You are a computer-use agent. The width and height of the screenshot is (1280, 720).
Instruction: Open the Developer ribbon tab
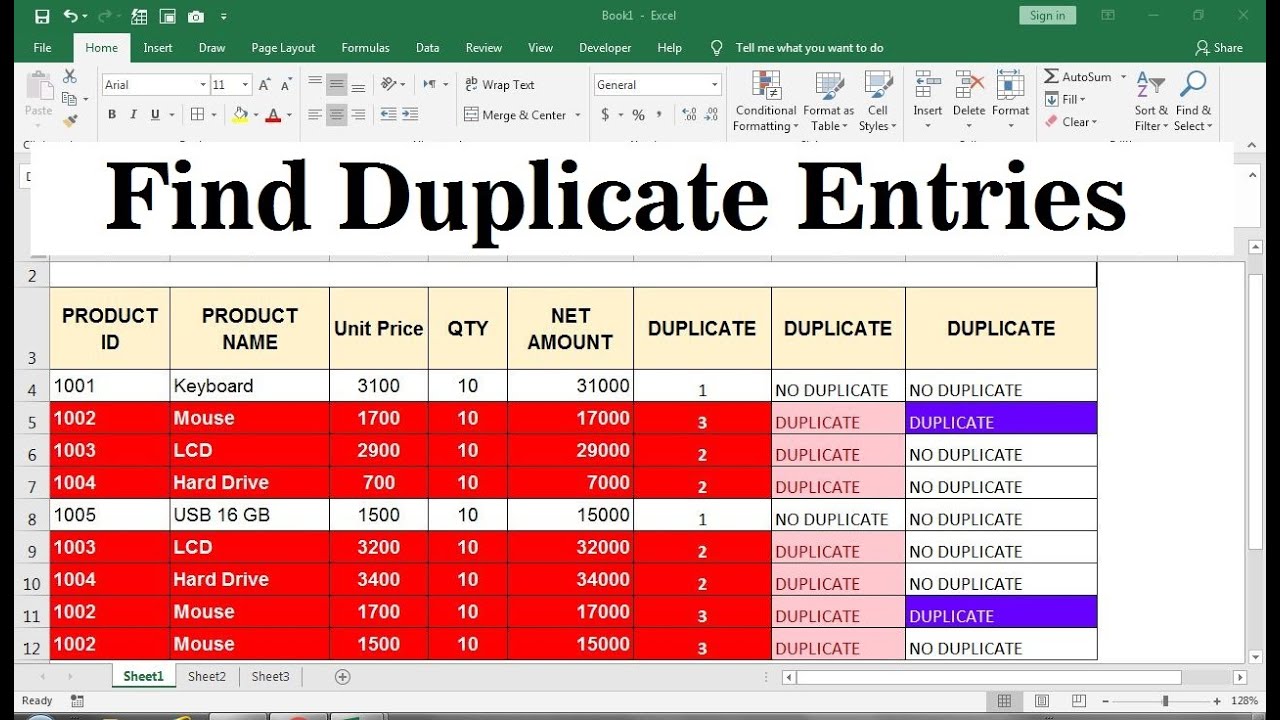click(605, 47)
